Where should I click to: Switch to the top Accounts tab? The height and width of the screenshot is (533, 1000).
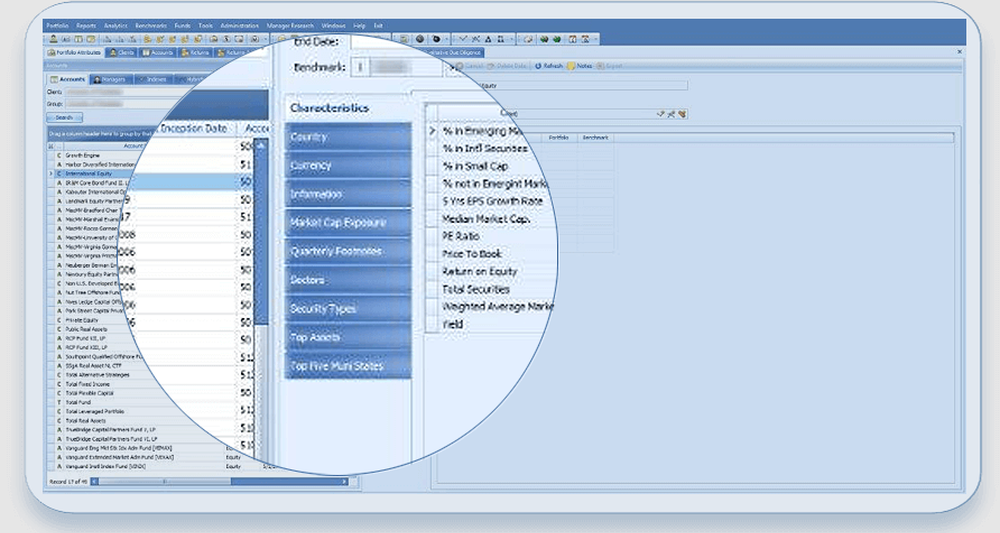(158, 52)
